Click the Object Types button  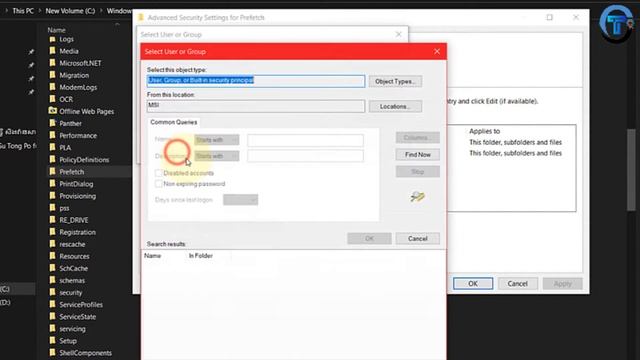(395, 81)
